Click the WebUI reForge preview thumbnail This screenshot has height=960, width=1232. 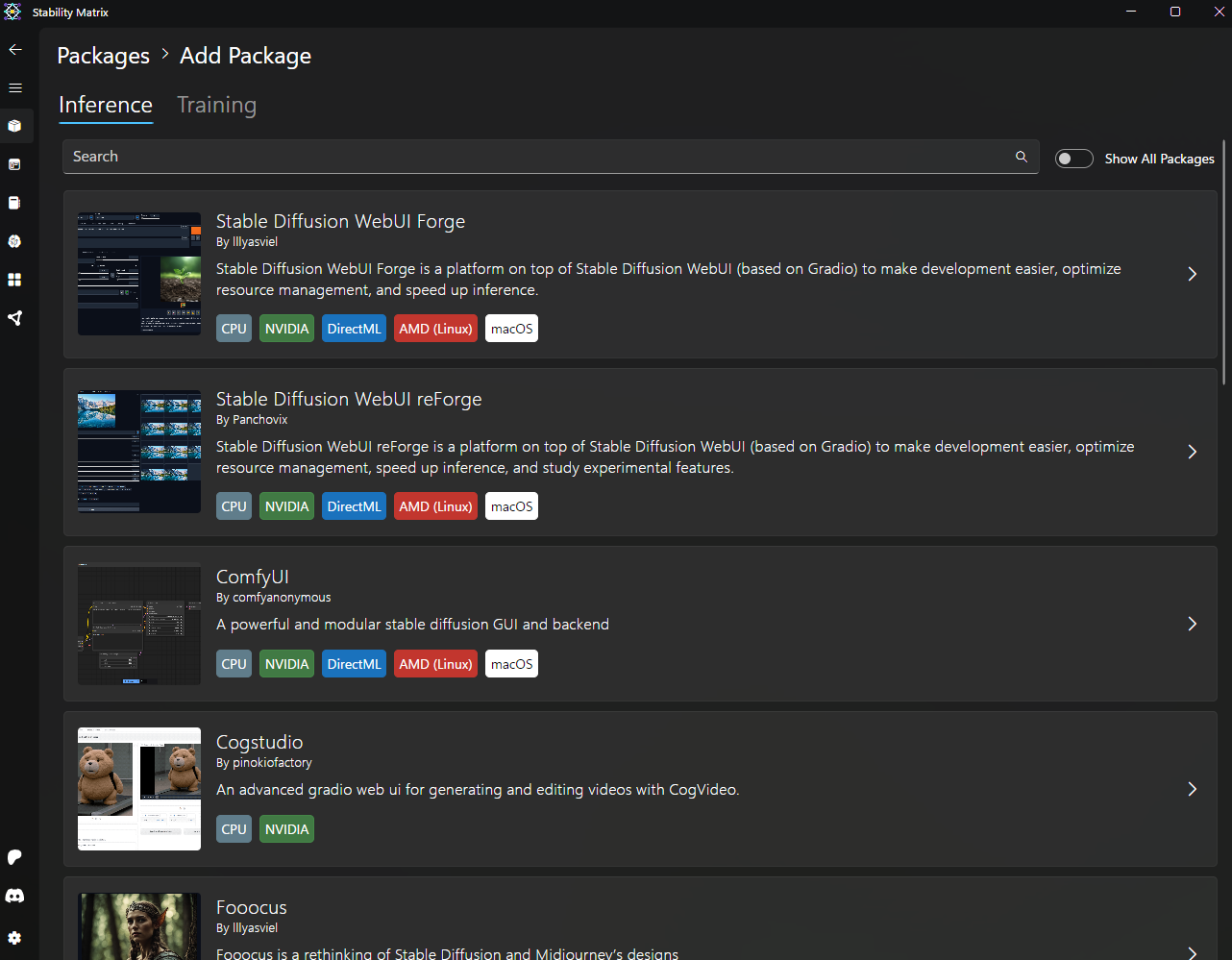pyautogui.click(x=139, y=452)
